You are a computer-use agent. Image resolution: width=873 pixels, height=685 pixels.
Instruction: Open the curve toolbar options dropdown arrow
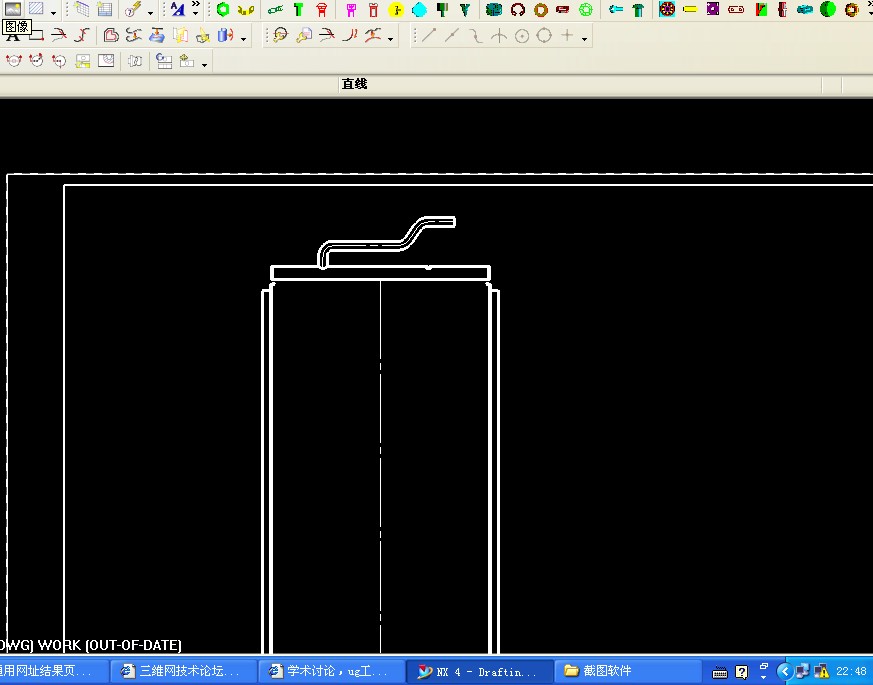[584, 39]
